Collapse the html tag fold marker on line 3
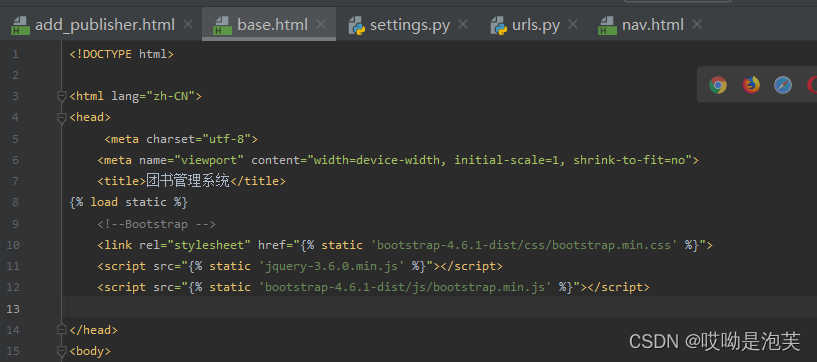817x362 pixels. tap(61, 96)
